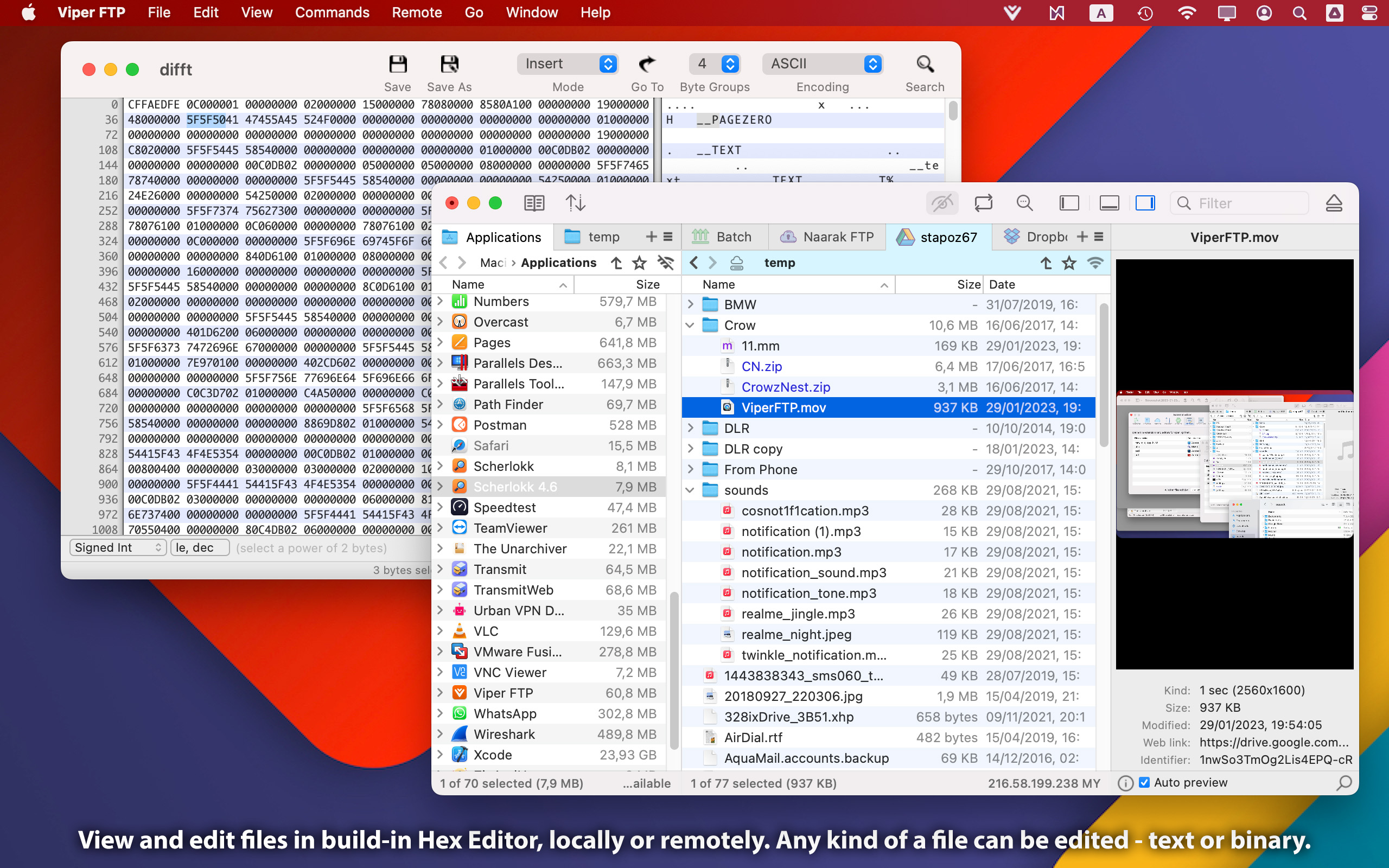
Task: Collapse the sounds folder
Action: pyautogui.click(x=691, y=490)
